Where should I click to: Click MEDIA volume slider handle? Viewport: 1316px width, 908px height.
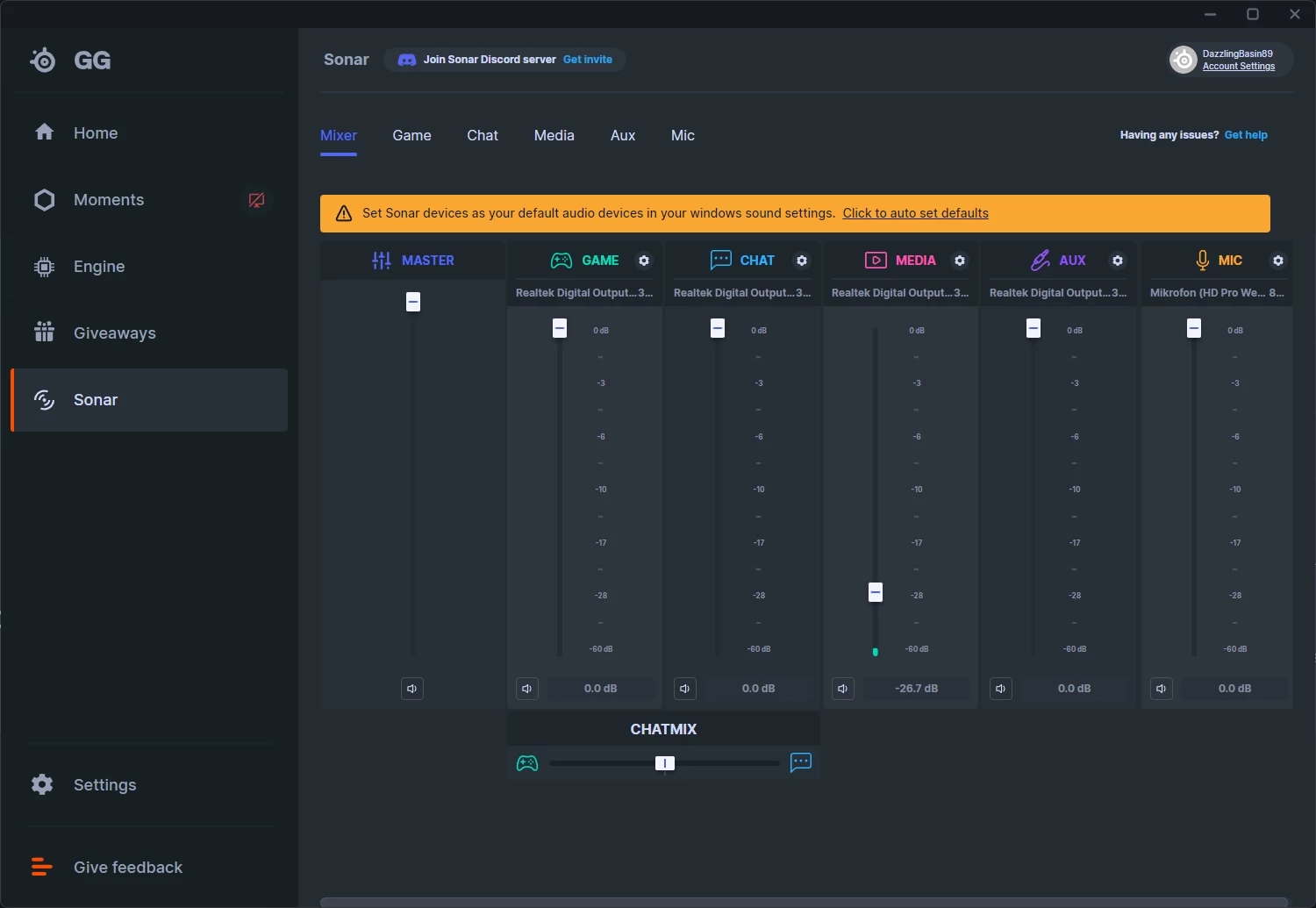876,592
